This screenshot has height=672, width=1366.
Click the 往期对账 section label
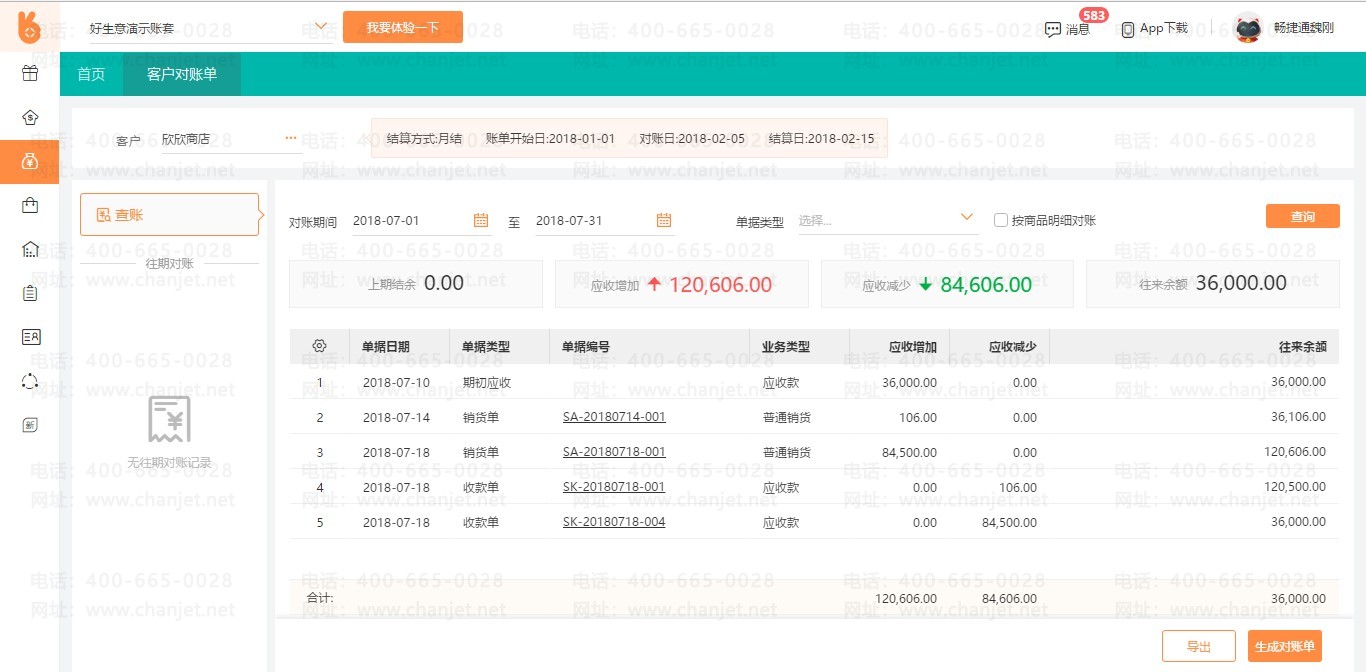[x=169, y=263]
